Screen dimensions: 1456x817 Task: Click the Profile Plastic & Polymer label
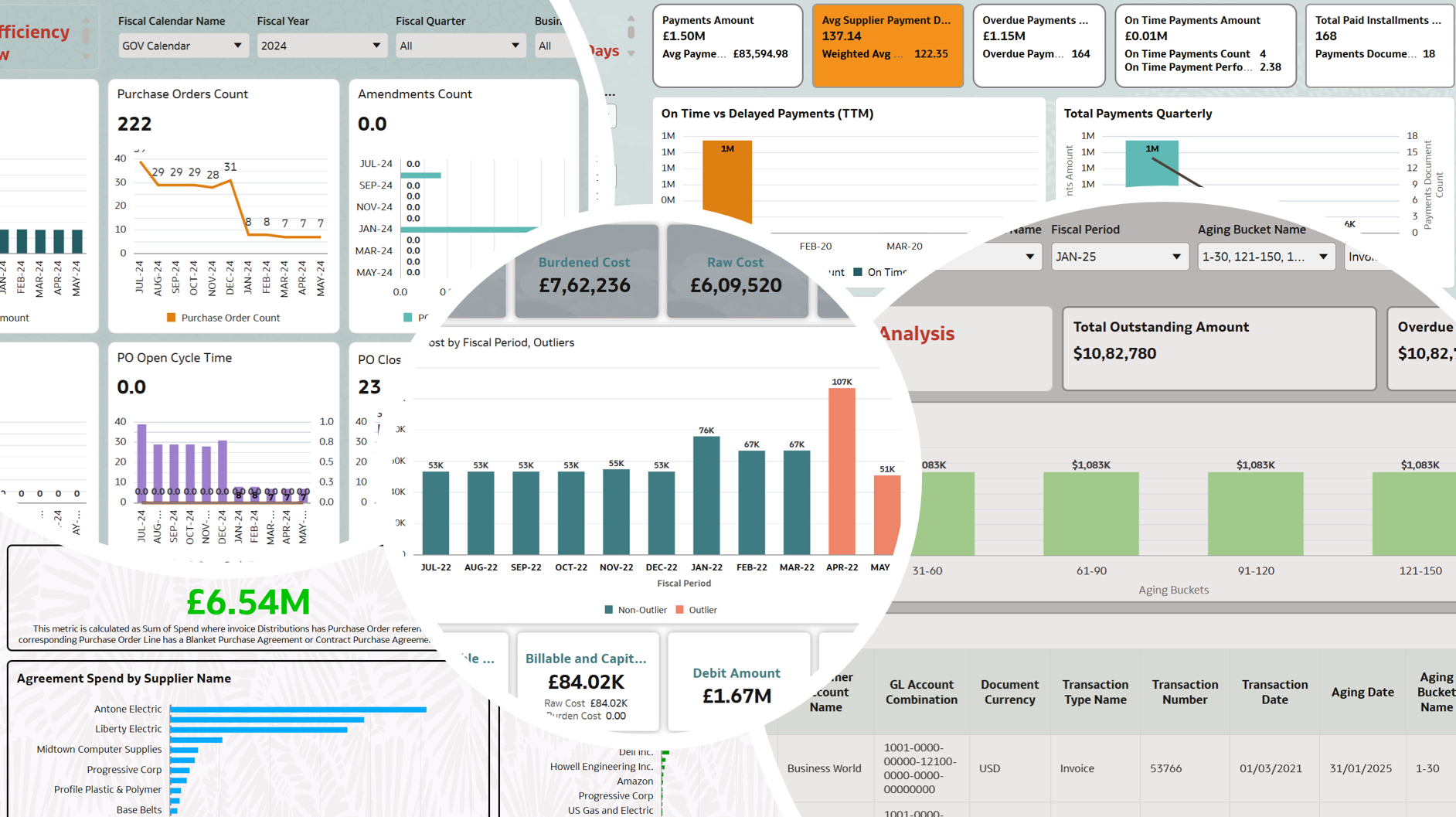tap(107, 789)
